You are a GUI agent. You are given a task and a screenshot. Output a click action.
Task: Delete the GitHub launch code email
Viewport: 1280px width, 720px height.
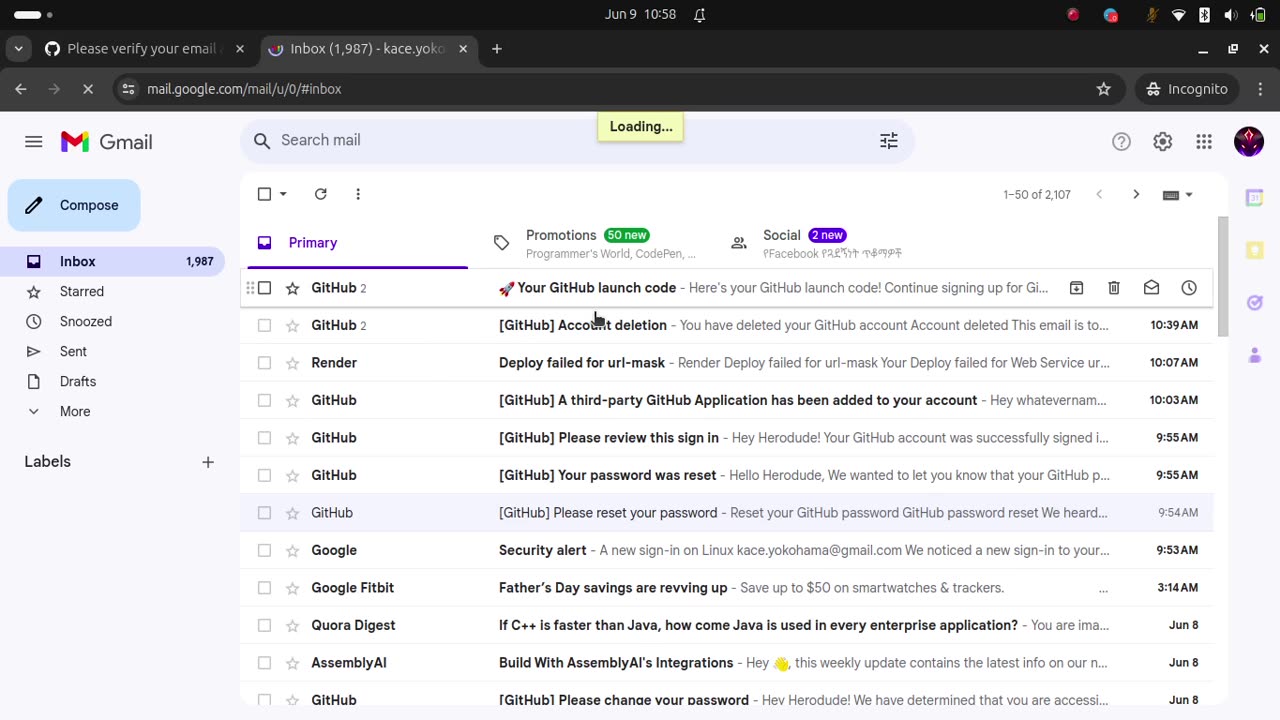(x=1114, y=288)
